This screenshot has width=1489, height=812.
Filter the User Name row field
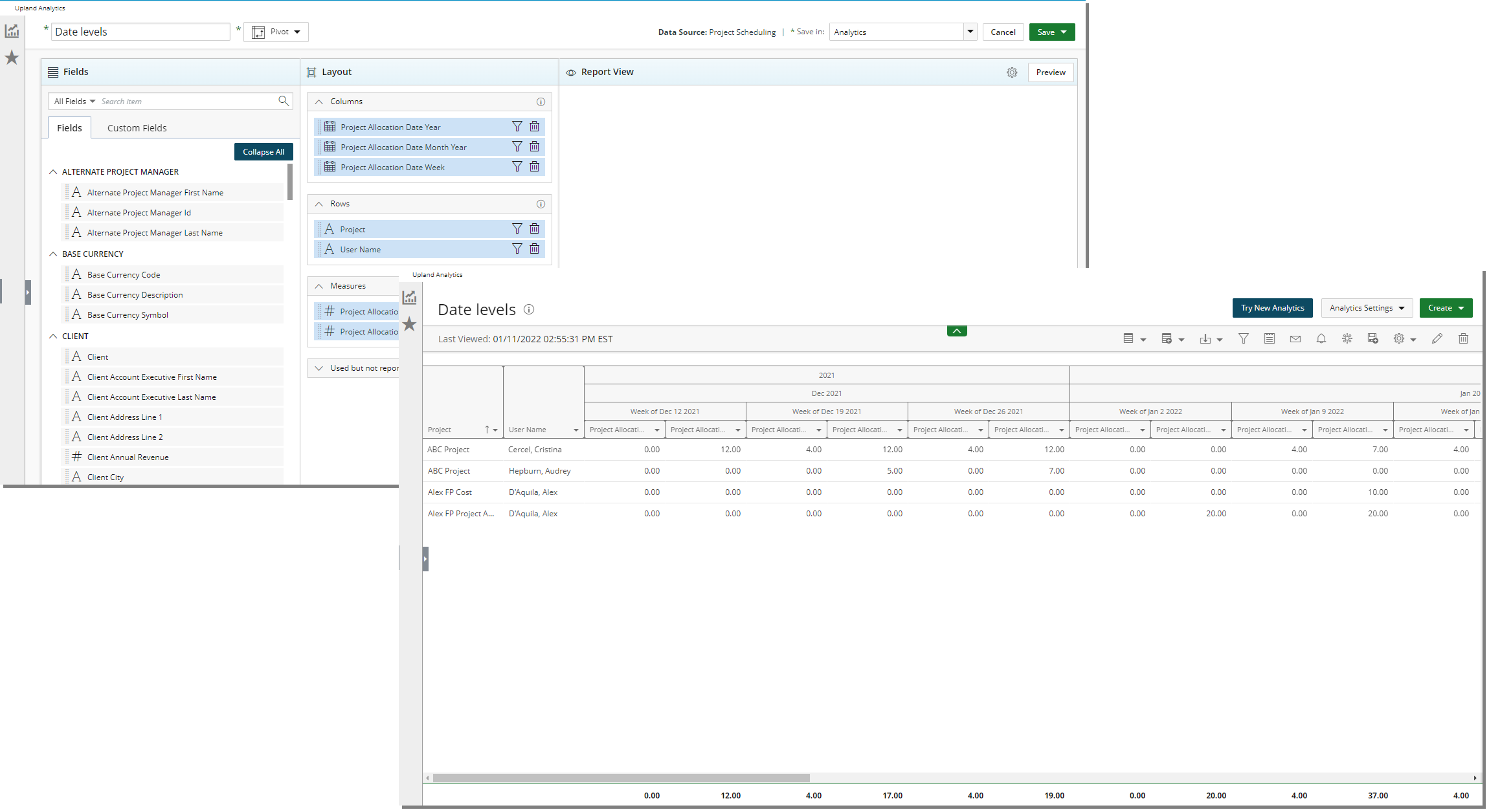coord(517,249)
